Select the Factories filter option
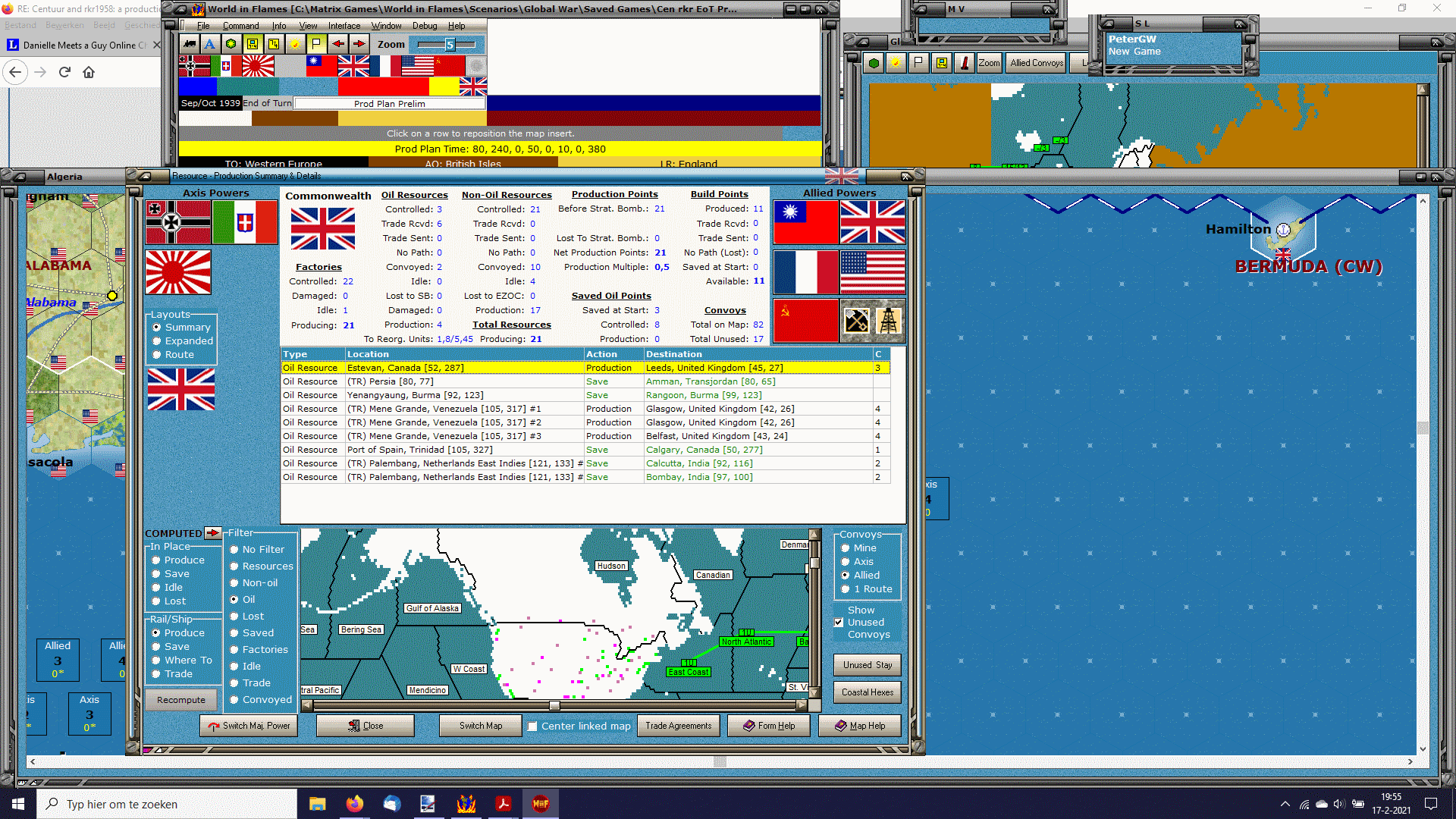1456x819 pixels. coord(234,650)
